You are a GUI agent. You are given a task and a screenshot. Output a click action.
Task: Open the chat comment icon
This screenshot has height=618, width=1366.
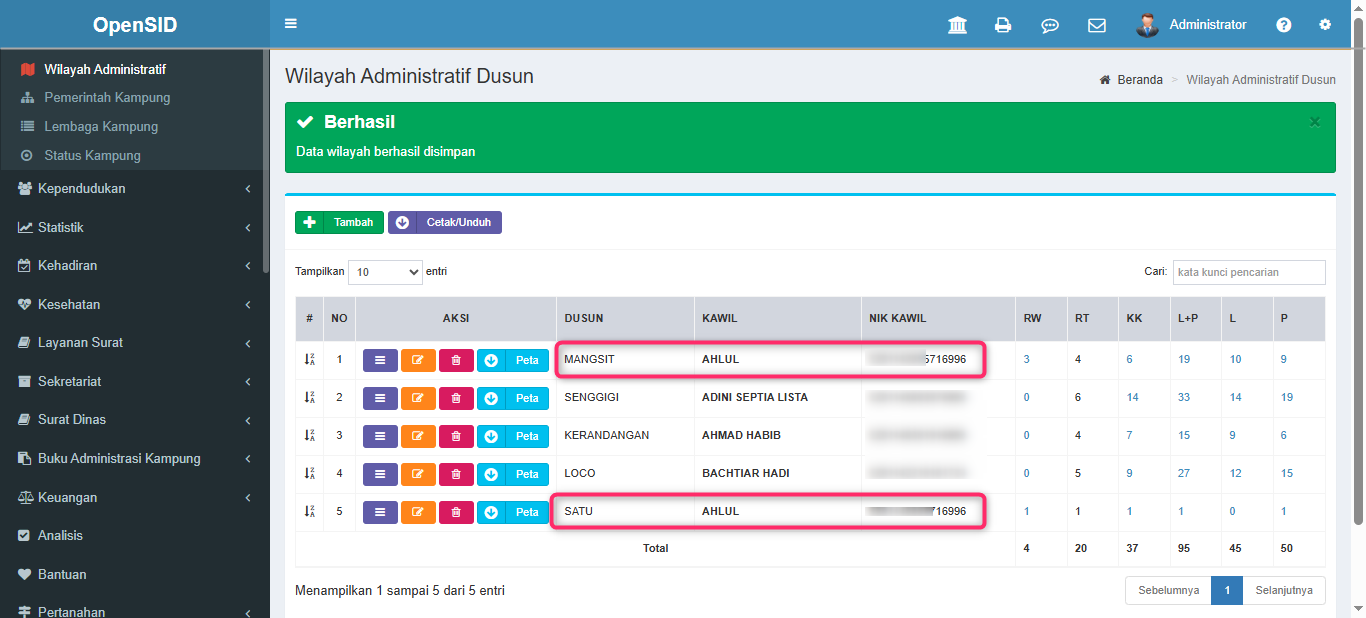pos(1050,25)
